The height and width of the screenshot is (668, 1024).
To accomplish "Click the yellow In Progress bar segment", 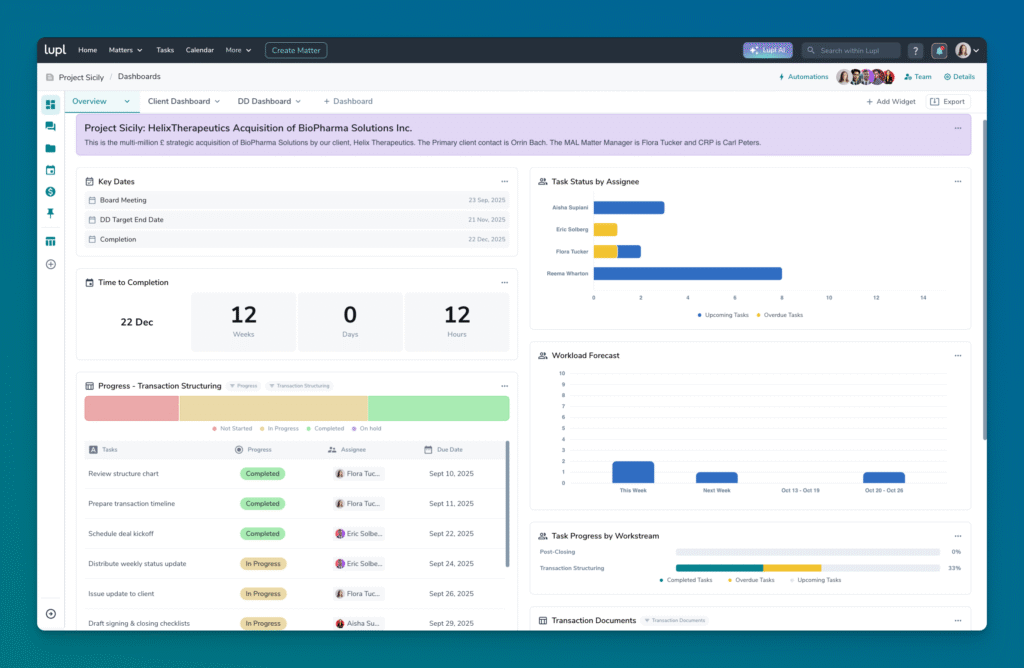I will click(x=274, y=409).
